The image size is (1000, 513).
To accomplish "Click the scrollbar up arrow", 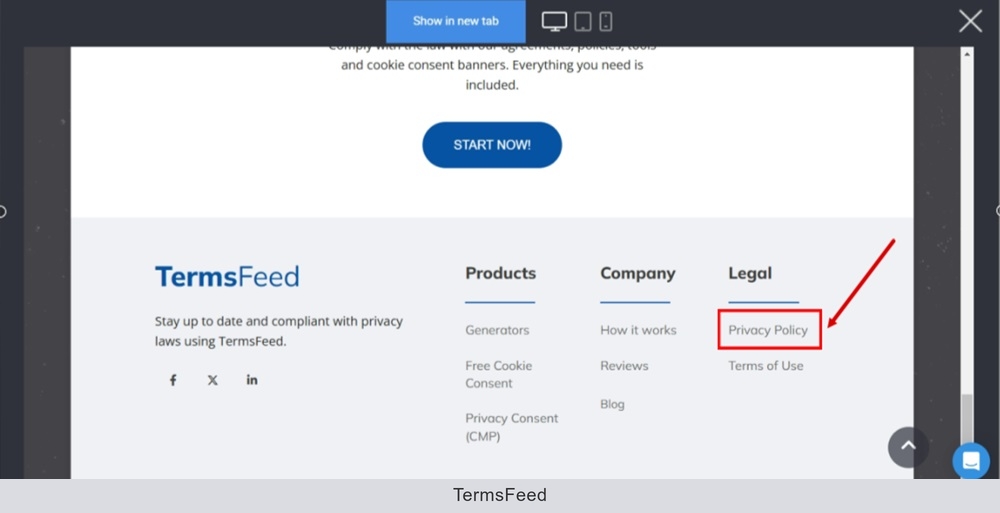I will pyautogui.click(x=967, y=55).
